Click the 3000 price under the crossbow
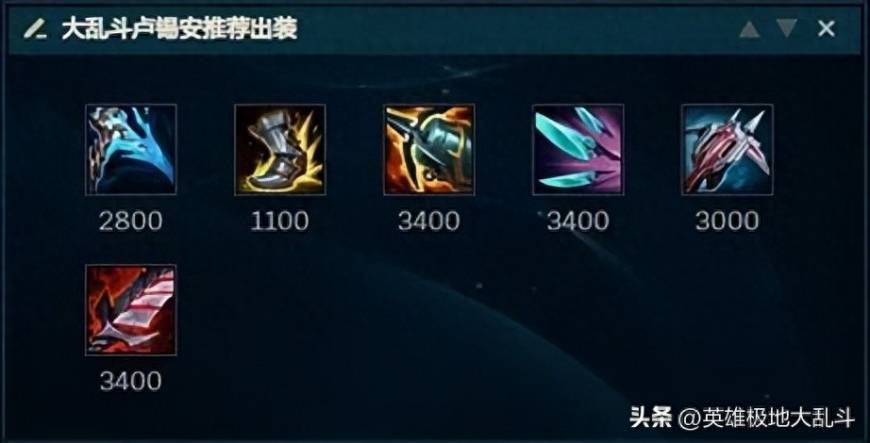The width and height of the screenshot is (870, 443). pyautogui.click(x=727, y=221)
